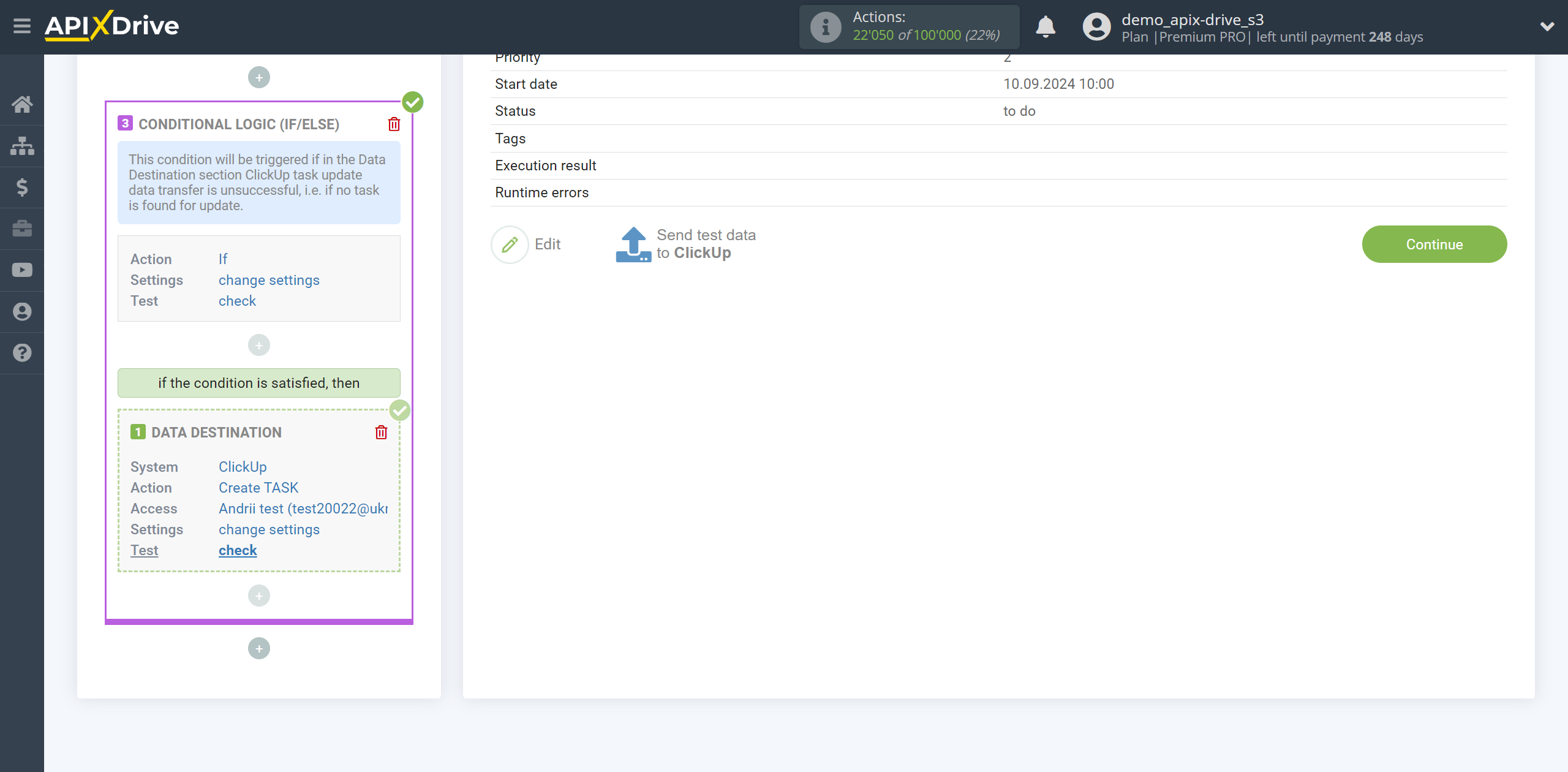This screenshot has height=772, width=1568.
Task: Add a step above Conditional Logic block
Action: point(259,77)
